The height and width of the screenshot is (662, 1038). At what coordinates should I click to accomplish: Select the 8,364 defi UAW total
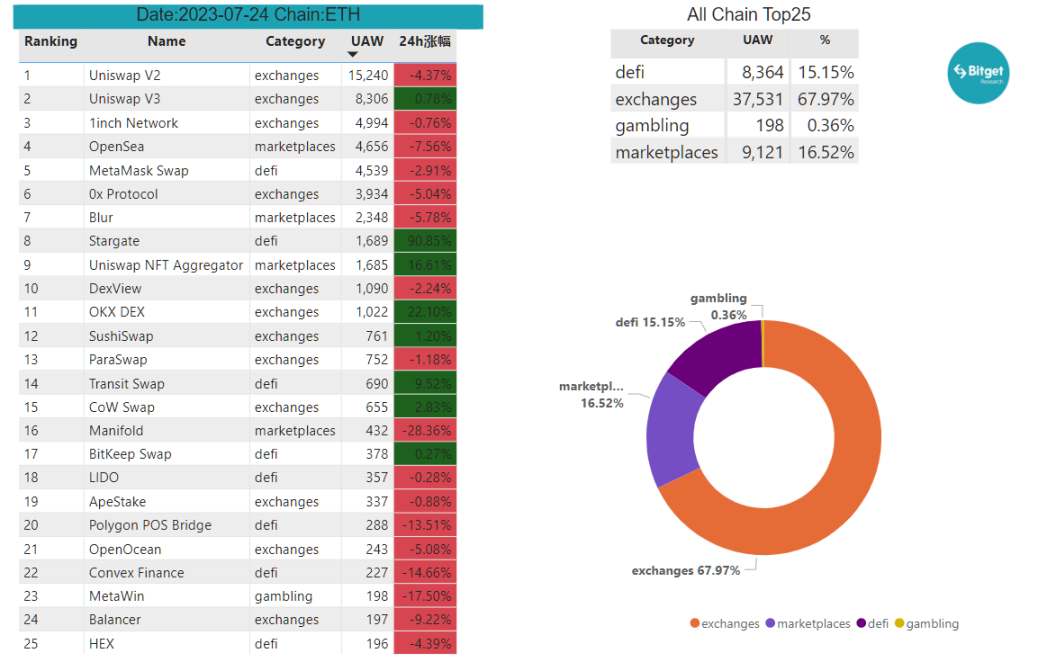click(x=763, y=72)
